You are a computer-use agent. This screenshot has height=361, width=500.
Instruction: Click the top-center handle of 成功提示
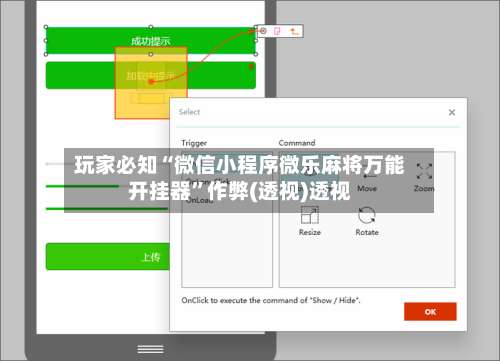151,27
